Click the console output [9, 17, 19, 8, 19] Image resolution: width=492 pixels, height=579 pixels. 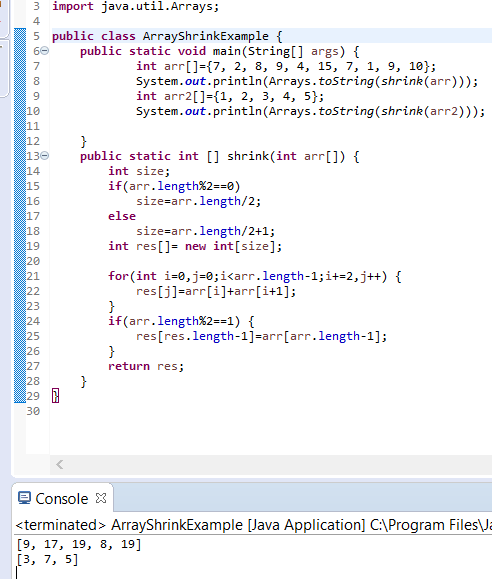coord(79,544)
